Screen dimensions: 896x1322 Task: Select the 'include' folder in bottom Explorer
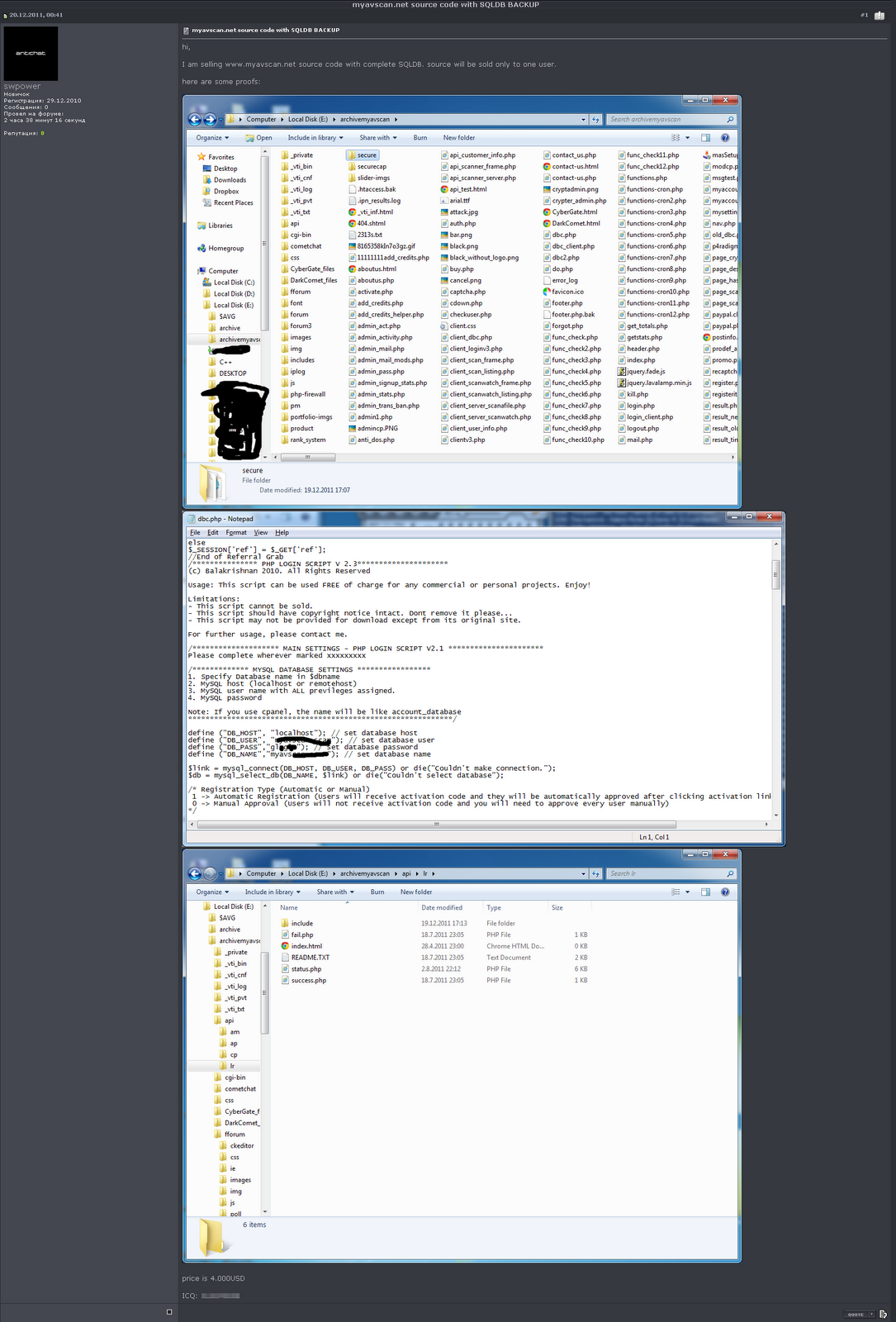[297, 924]
